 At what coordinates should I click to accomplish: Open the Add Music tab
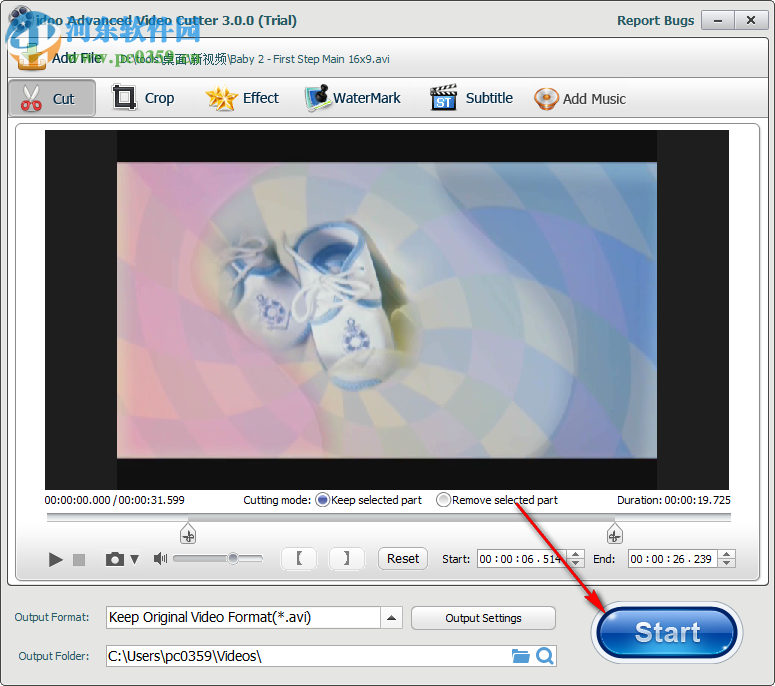click(x=580, y=98)
